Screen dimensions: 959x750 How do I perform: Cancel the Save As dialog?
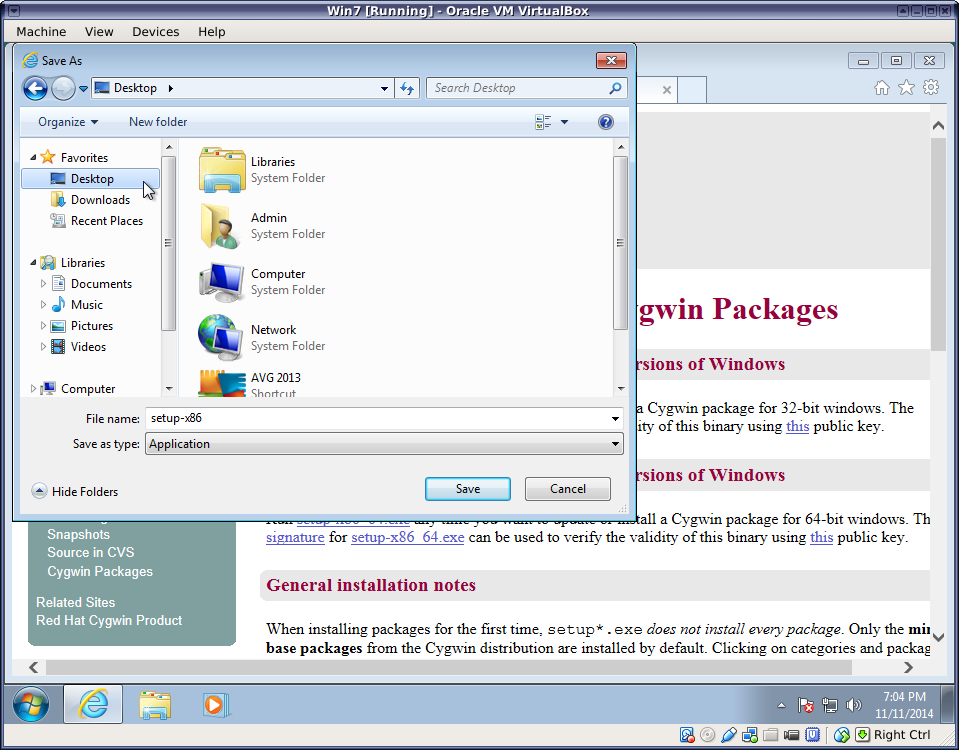pos(568,489)
